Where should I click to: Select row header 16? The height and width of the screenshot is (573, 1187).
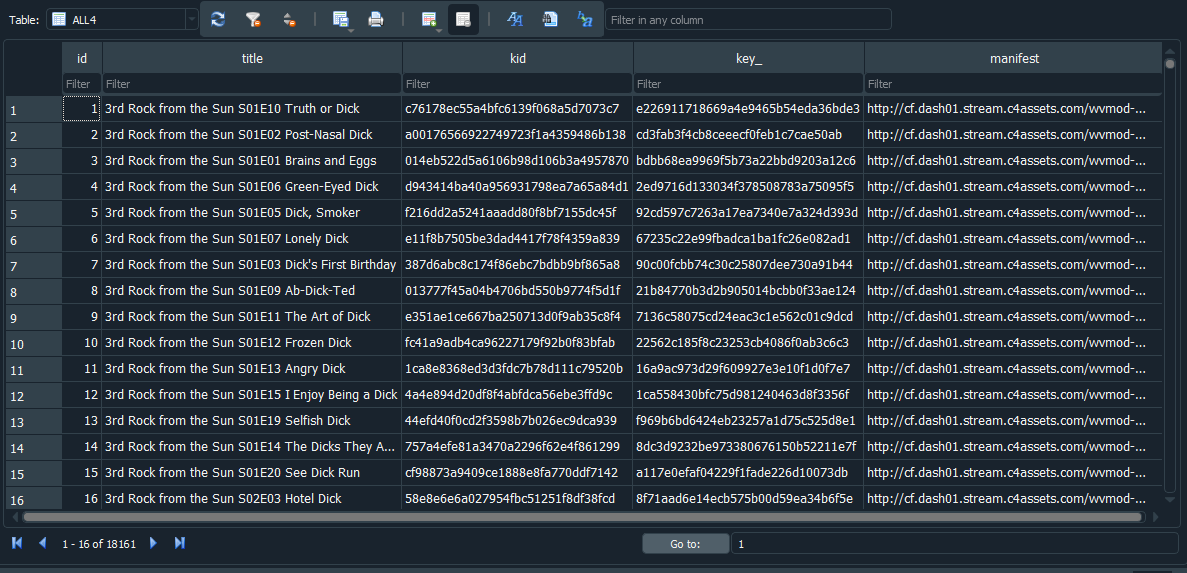[34, 500]
